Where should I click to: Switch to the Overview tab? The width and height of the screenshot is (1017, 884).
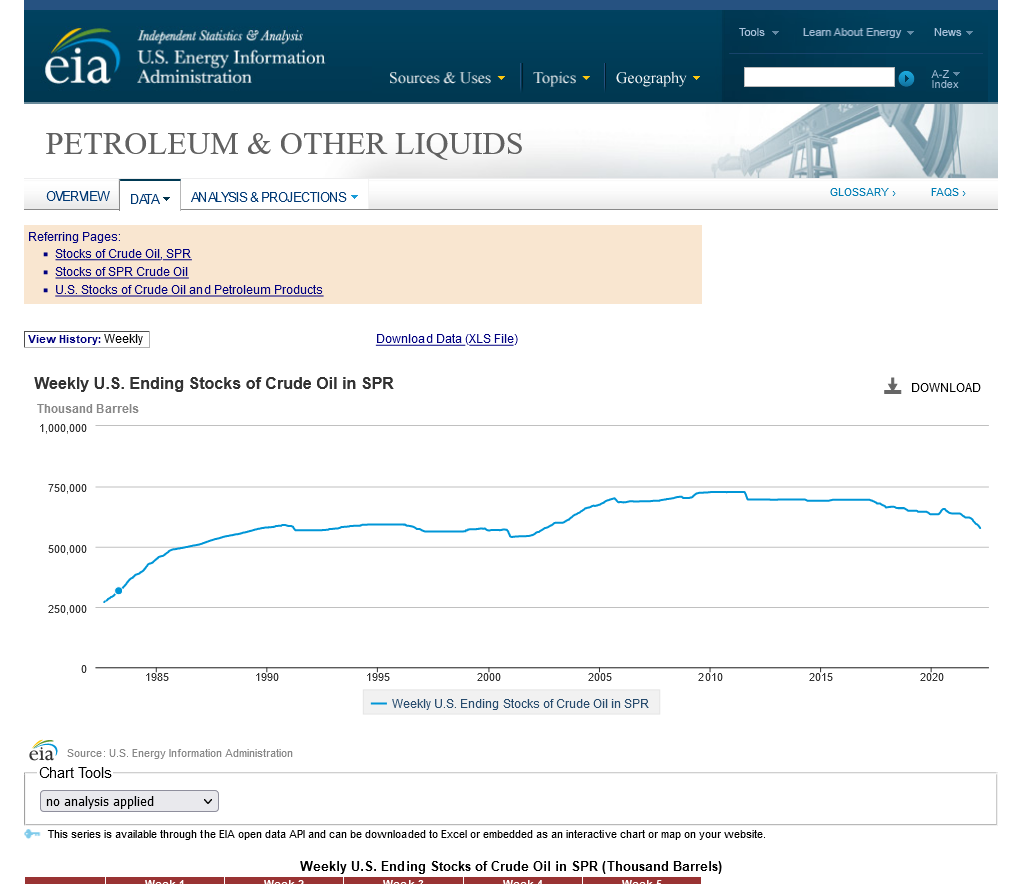tap(78, 196)
